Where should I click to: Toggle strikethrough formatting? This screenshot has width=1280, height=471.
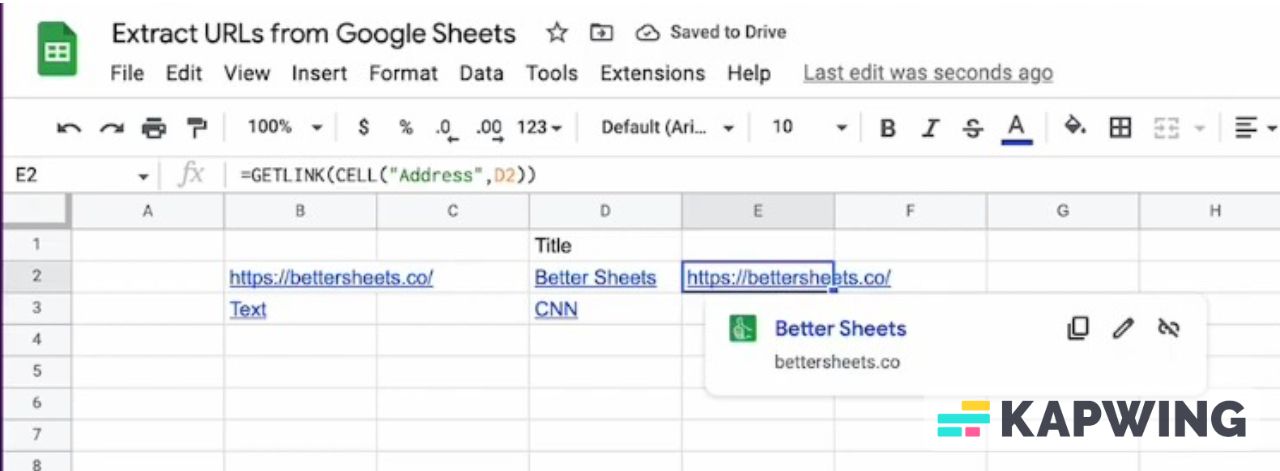click(973, 128)
